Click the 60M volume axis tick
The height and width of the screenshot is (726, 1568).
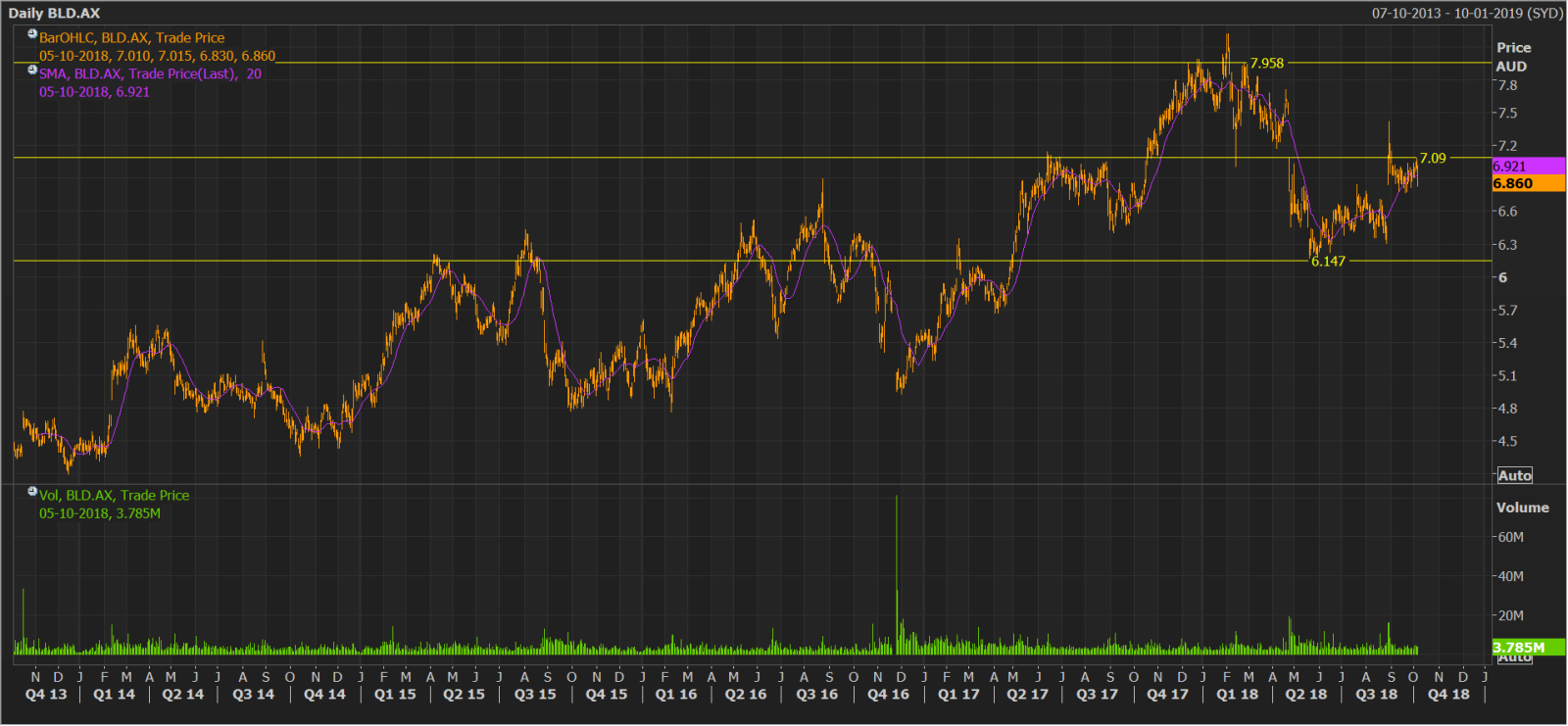click(x=1510, y=537)
